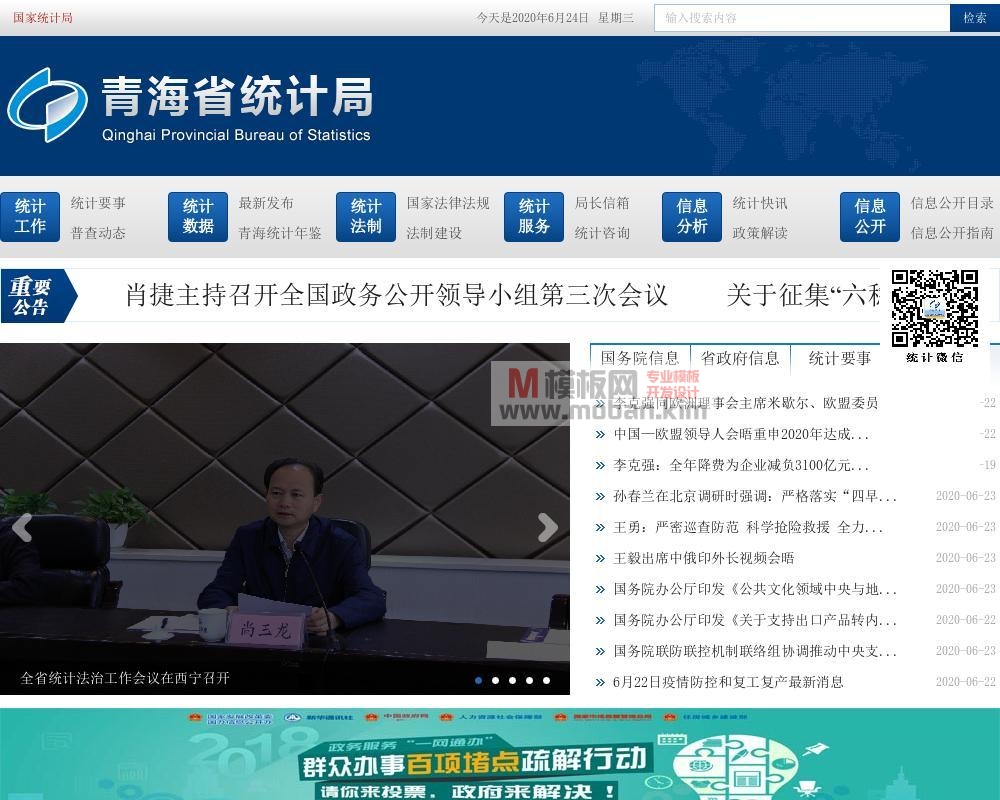The width and height of the screenshot is (1000, 800).
Task: Click arrow bullet beside 孙春兰在北京调研 item
Action: click(x=599, y=497)
